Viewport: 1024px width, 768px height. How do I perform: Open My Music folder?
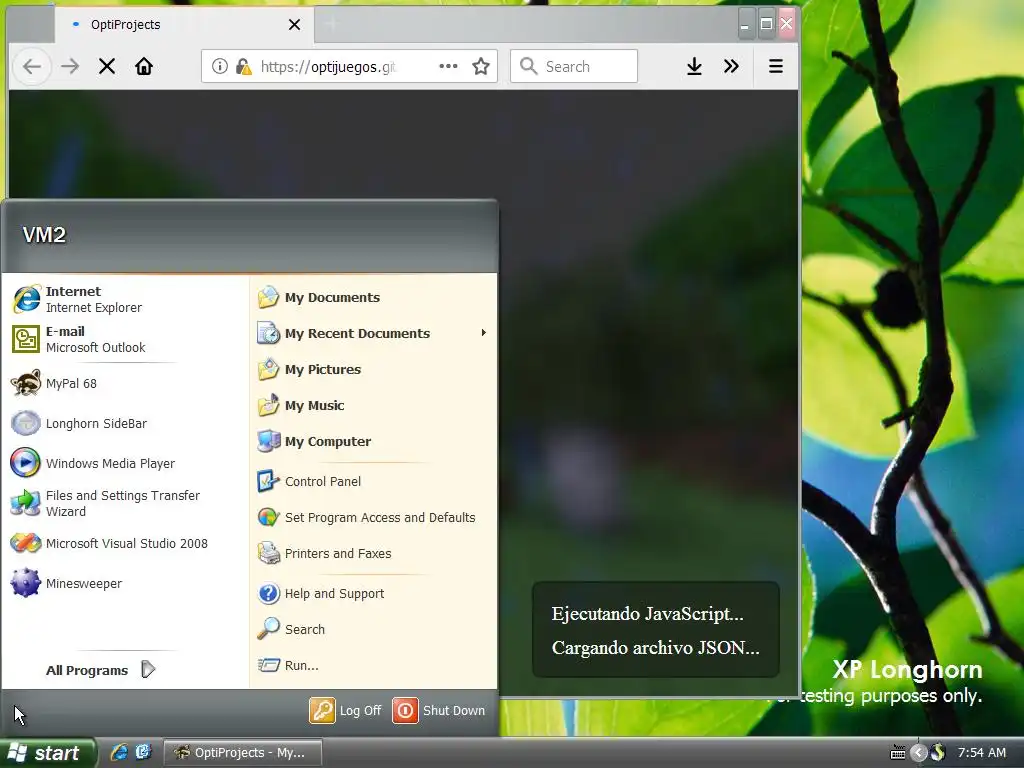[374, 405]
